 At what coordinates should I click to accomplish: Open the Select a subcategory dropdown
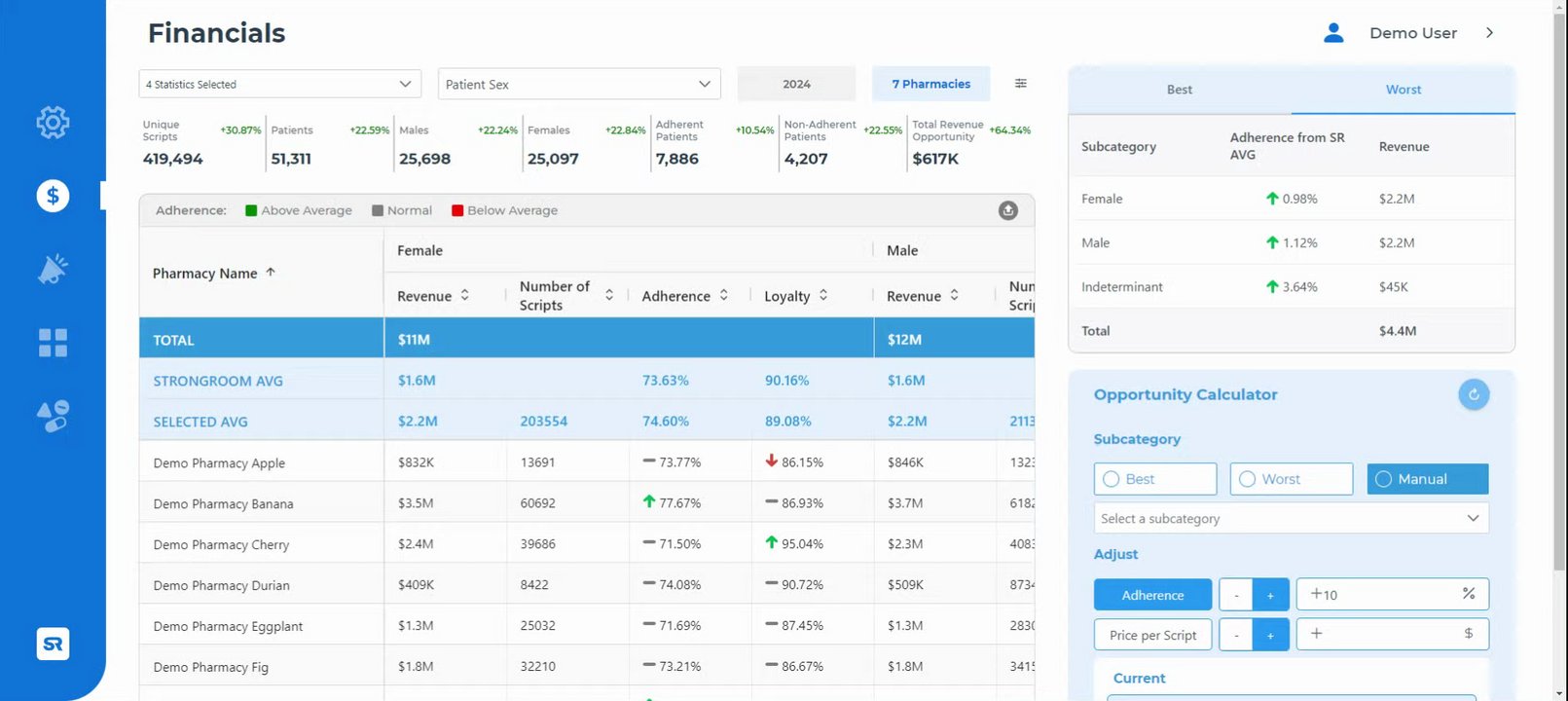(x=1292, y=518)
